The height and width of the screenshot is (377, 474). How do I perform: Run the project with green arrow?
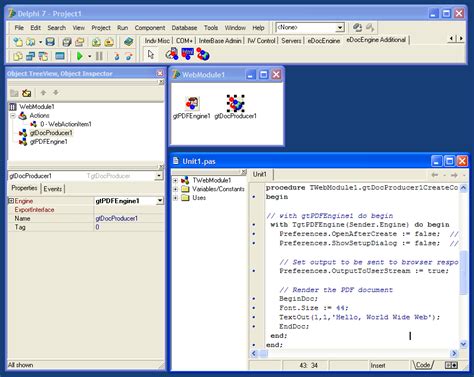pyautogui.click(x=80, y=56)
